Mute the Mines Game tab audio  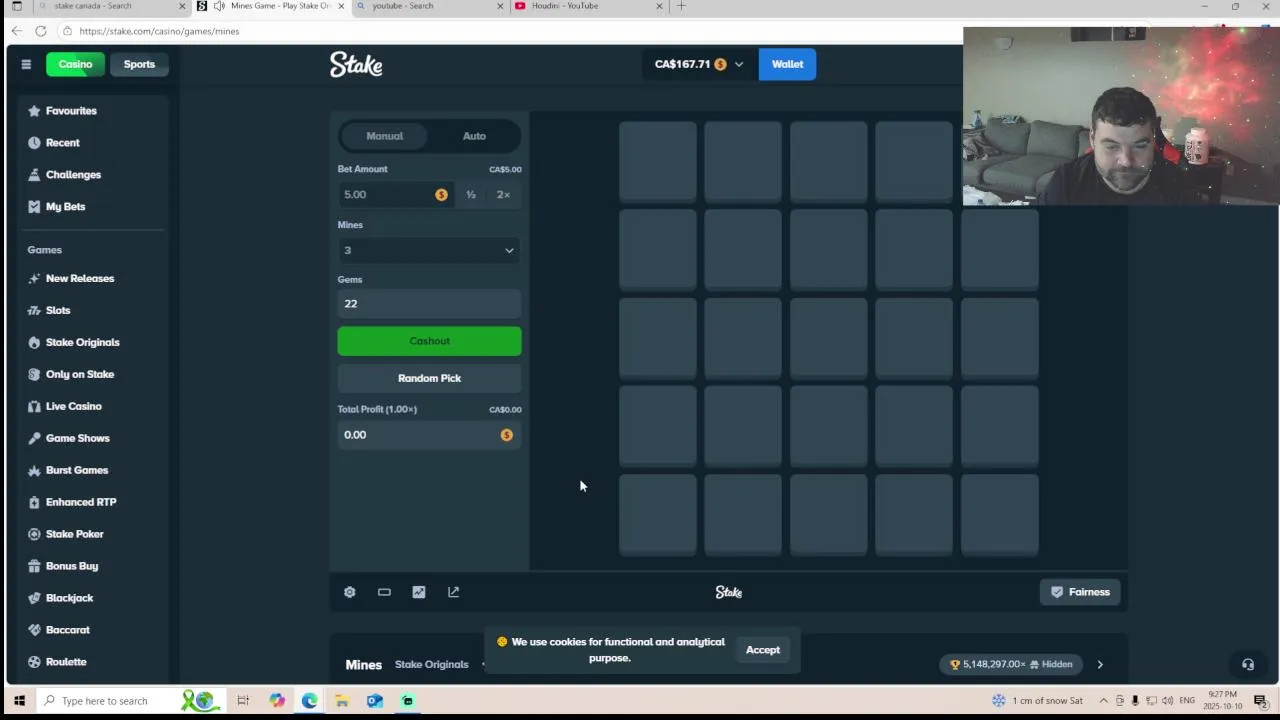[218, 6]
